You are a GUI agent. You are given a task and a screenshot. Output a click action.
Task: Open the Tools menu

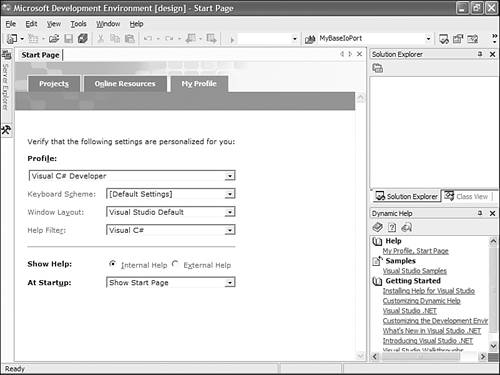[x=78, y=24]
